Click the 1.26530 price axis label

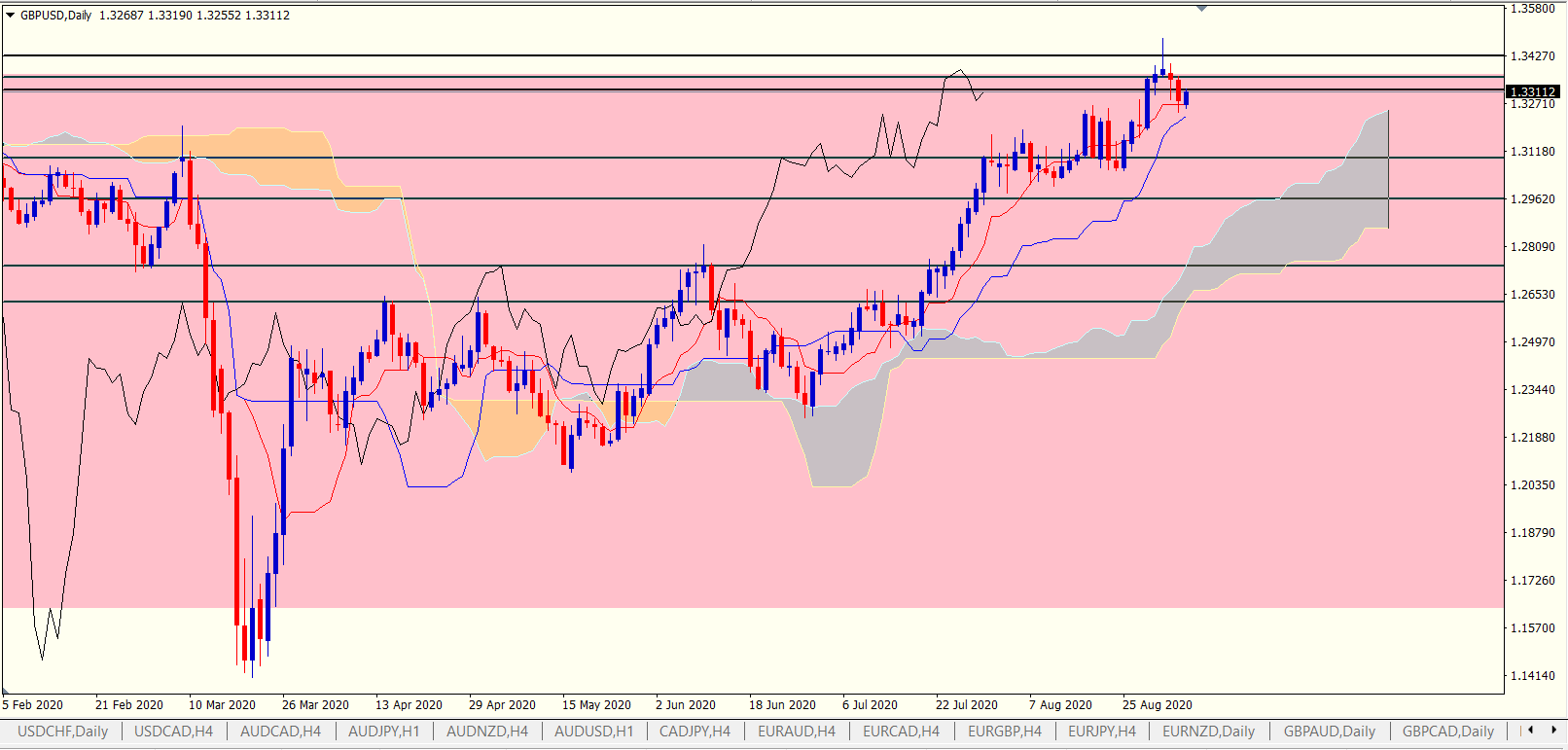pos(1532,295)
